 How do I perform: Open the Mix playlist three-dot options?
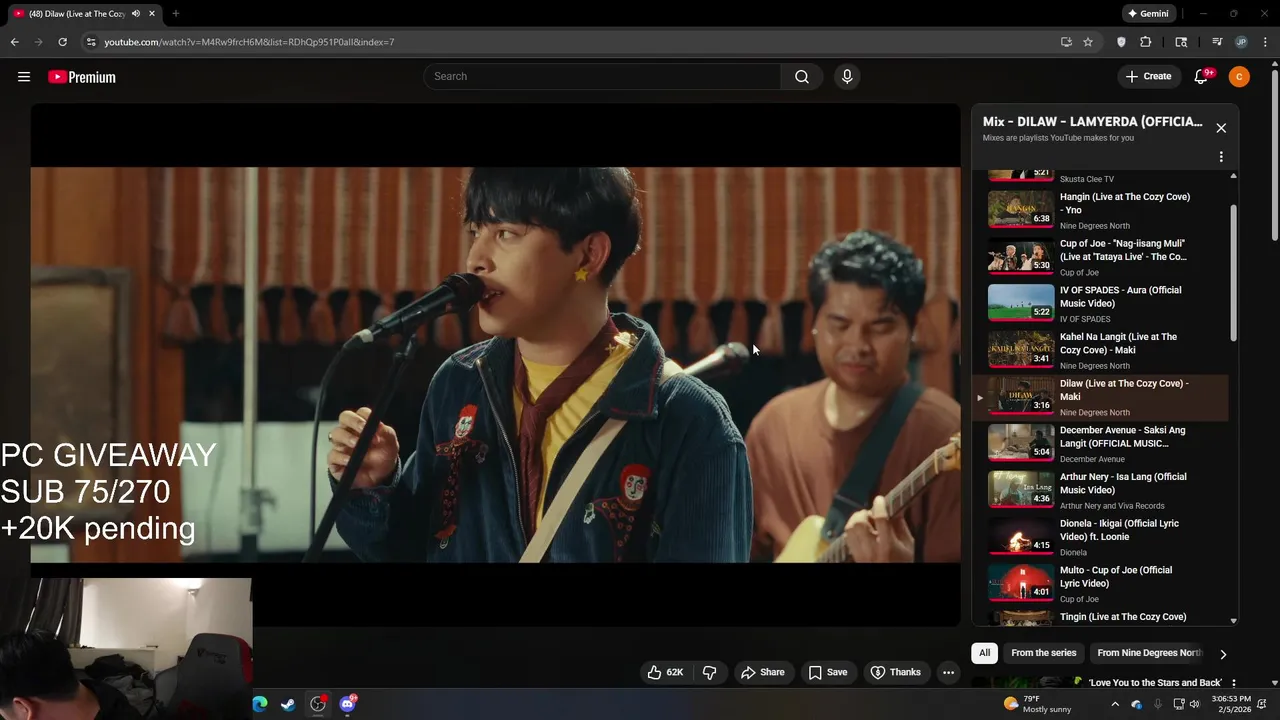pyautogui.click(x=1221, y=157)
